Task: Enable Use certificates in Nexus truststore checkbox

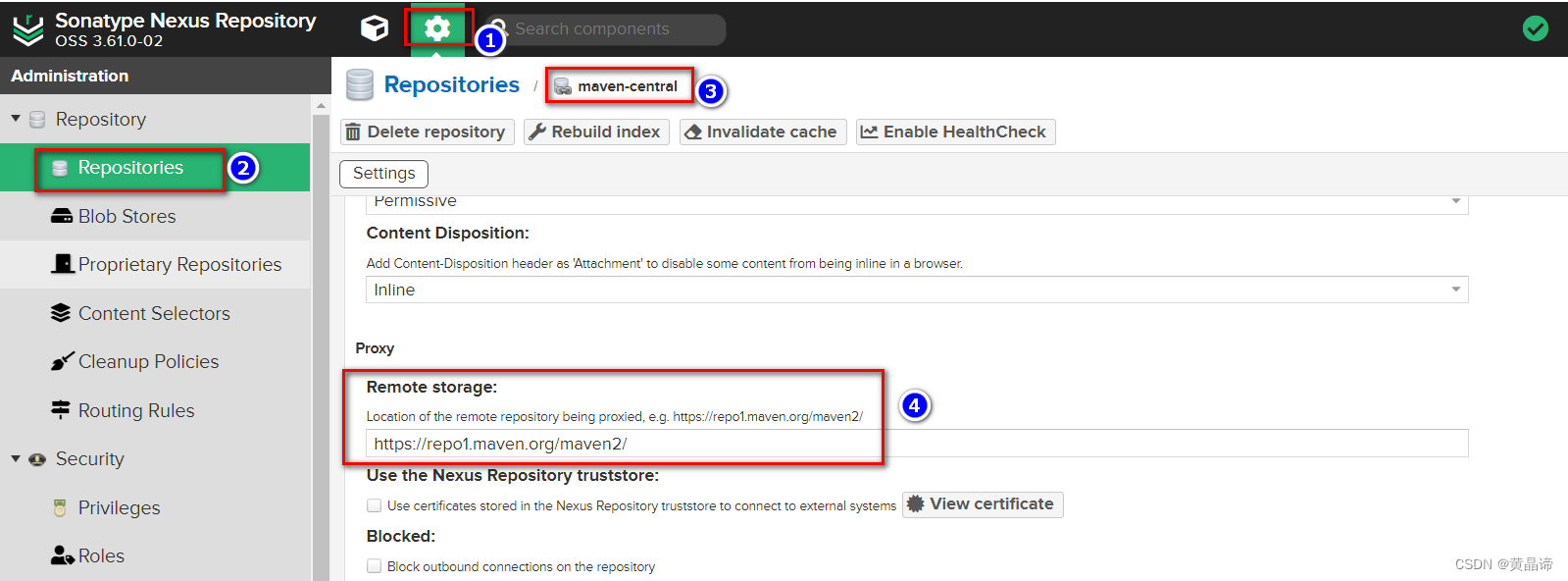Action: [374, 505]
